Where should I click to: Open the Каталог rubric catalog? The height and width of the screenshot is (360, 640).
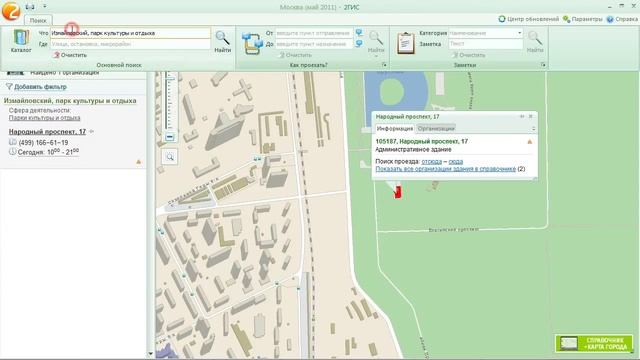point(21,41)
